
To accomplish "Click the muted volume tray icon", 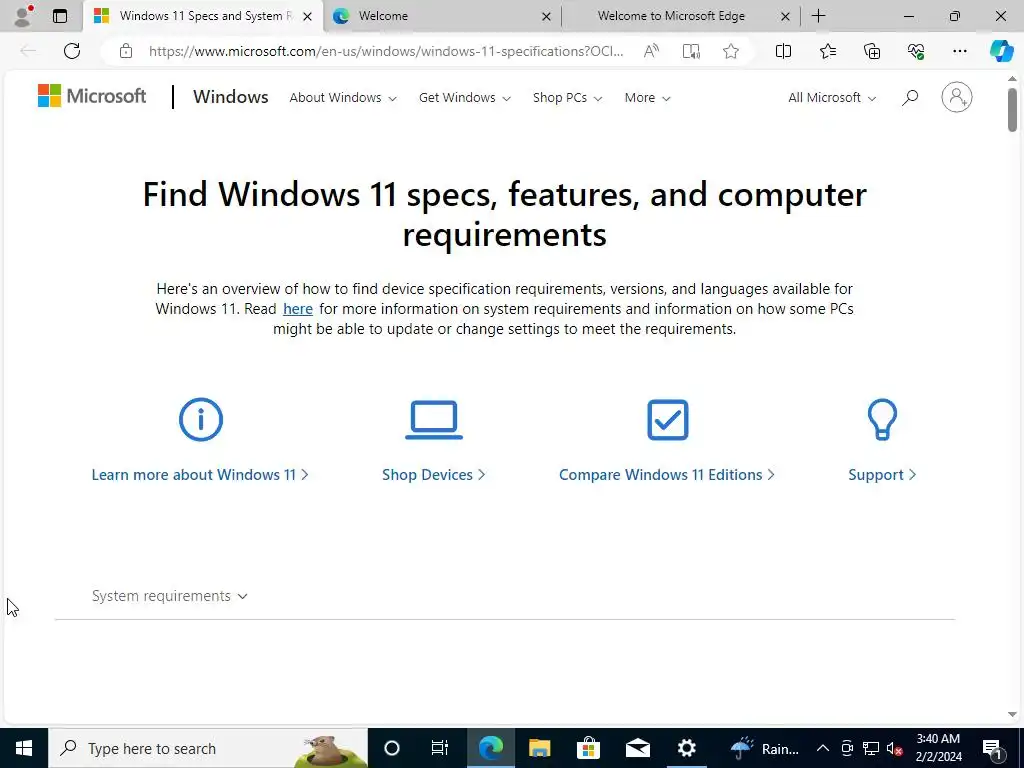I will 895,748.
